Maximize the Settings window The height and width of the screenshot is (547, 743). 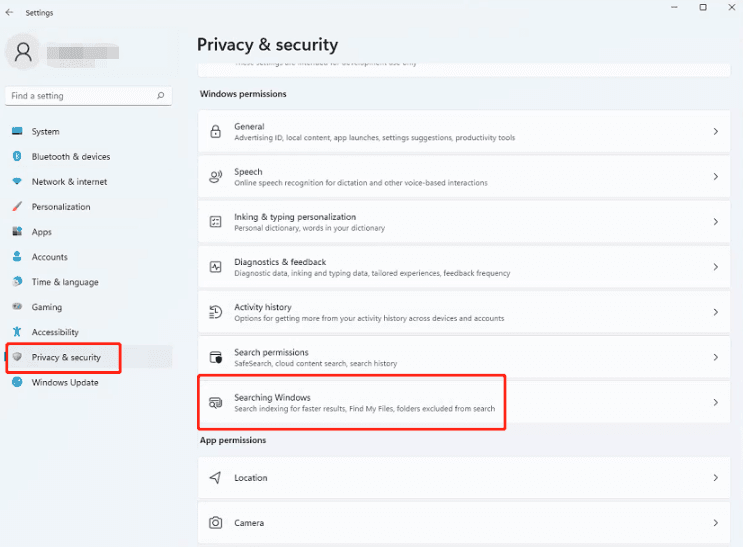(703, 7)
